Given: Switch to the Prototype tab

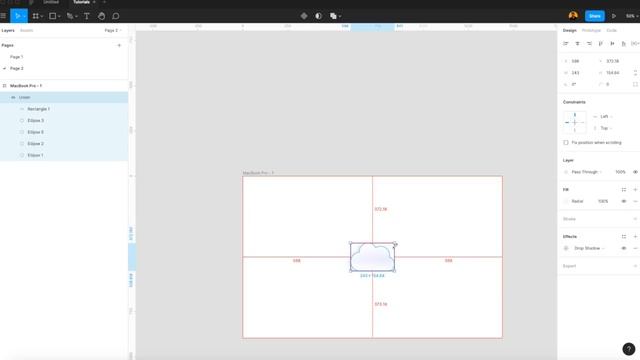Looking at the screenshot, I should coord(591,30).
